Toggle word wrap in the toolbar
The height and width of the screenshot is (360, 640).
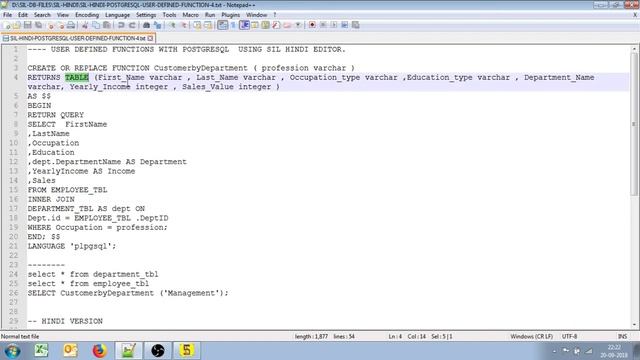click(222, 25)
